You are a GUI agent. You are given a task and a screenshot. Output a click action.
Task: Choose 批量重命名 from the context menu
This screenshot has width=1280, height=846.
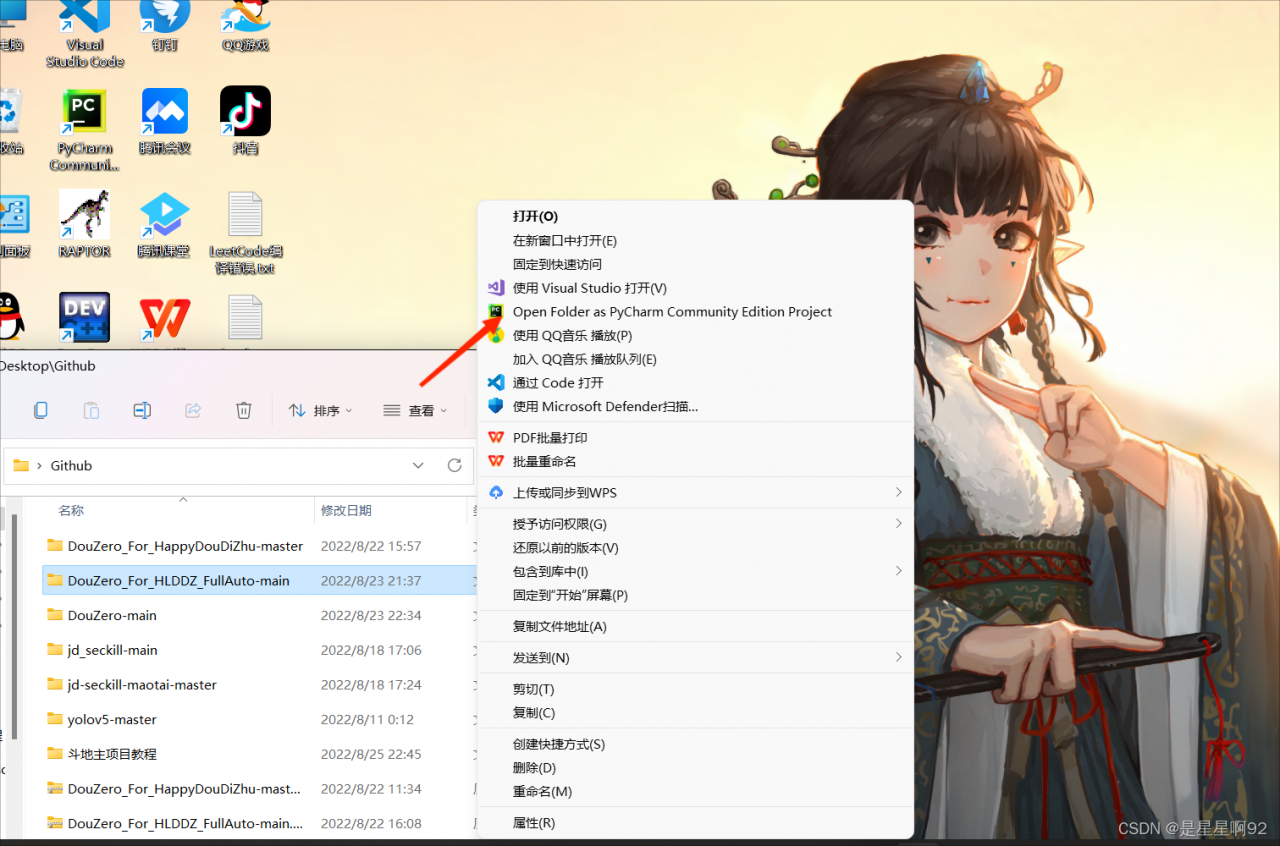[544, 462]
